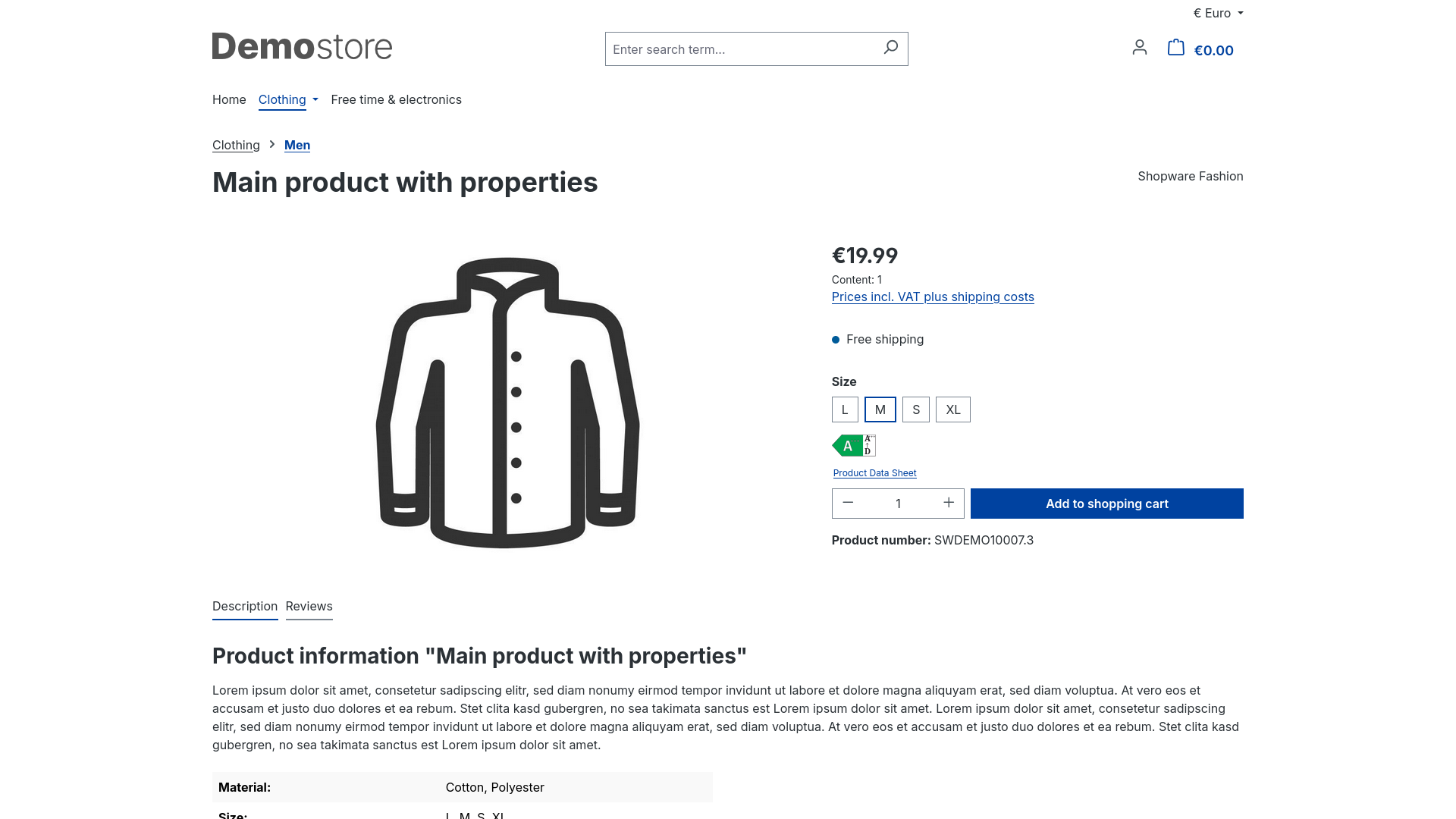
Task: Click the jacket product image
Action: [507, 402]
